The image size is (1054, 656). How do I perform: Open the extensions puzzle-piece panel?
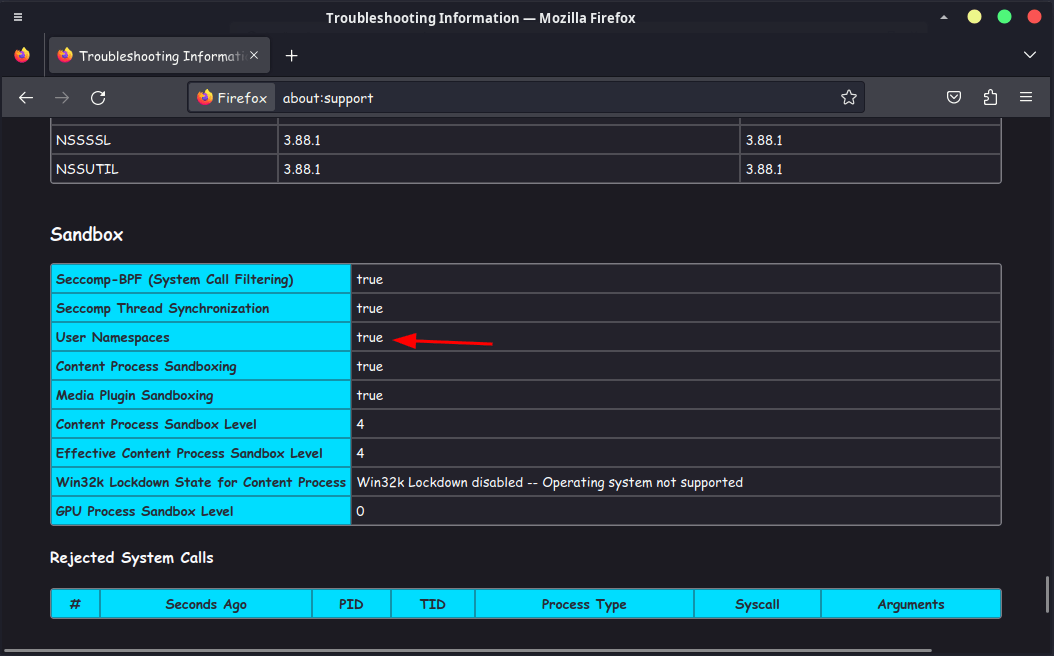point(990,97)
